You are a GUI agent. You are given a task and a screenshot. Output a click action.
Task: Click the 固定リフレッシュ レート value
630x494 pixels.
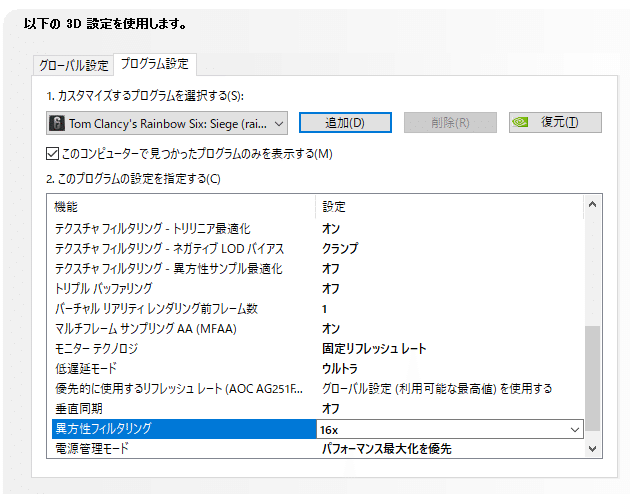point(374,349)
